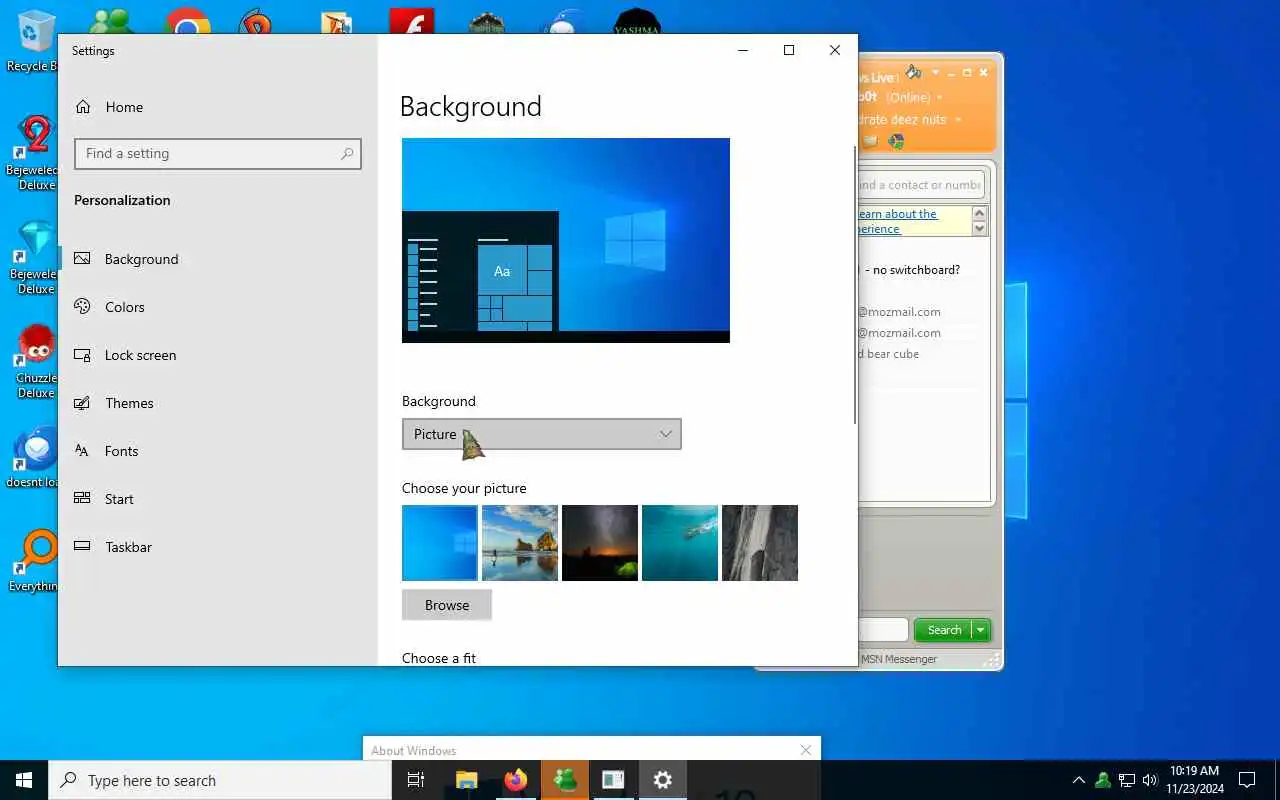The height and width of the screenshot is (800, 1280).
Task: Click the banner scroll-up arrow in Messenger
Action: [980, 213]
